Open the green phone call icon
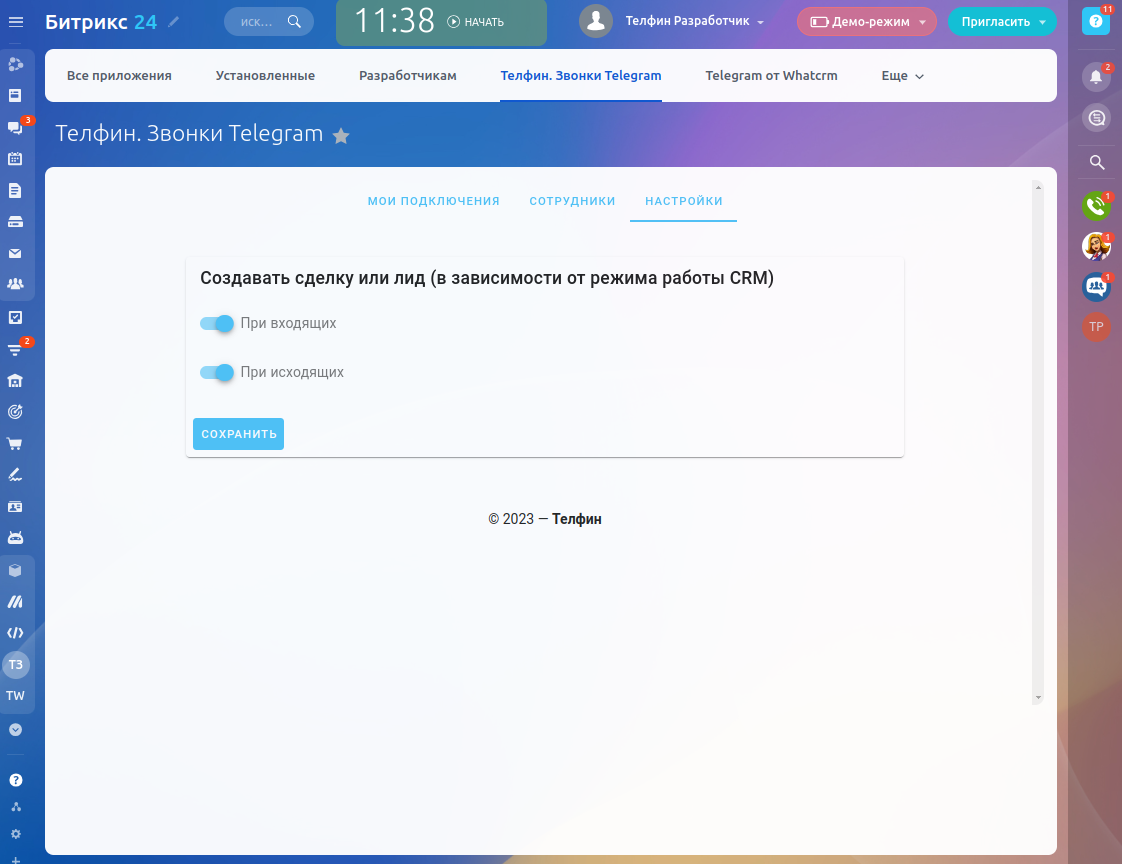The height and width of the screenshot is (864, 1122). (x=1096, y=206)
